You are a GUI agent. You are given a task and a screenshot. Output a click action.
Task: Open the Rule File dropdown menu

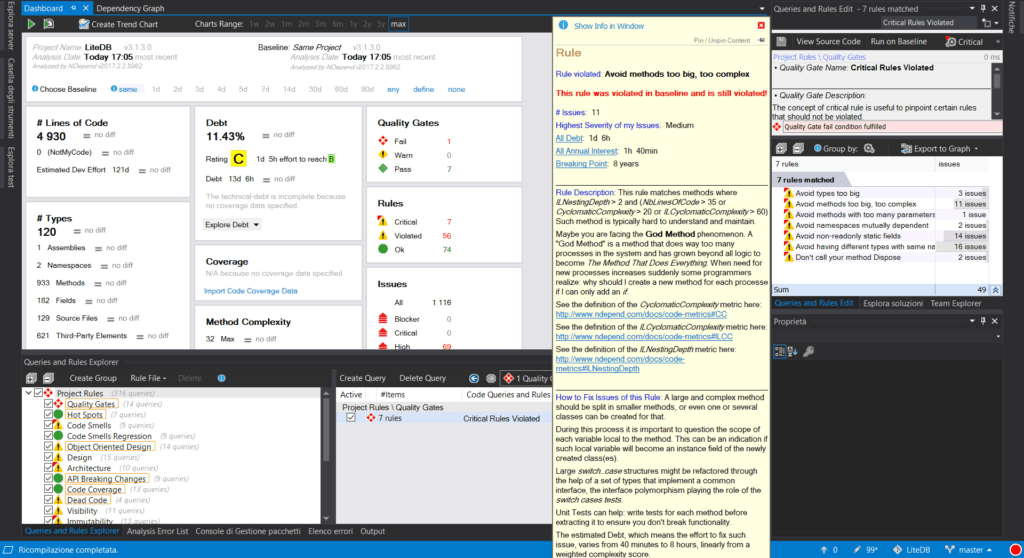(149, 378)
